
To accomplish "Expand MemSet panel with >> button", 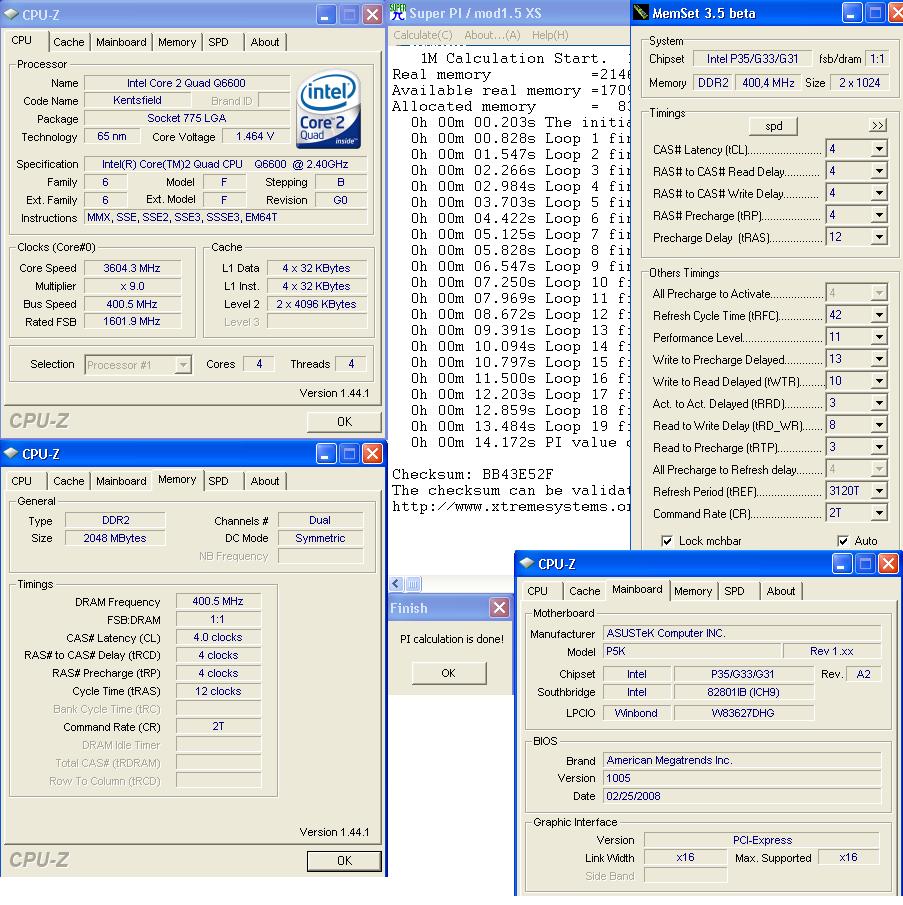I will coord(878,125).
